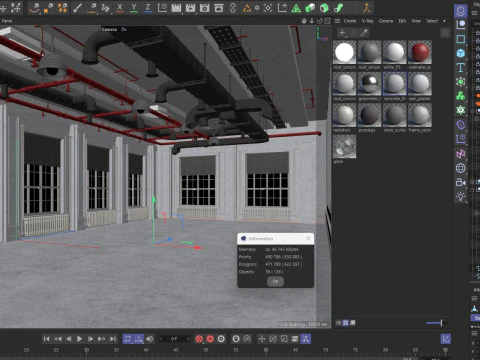The height and width of the screenshot is (360, 480).
Task: Step to next frame
Action: [x=90, y=339]
